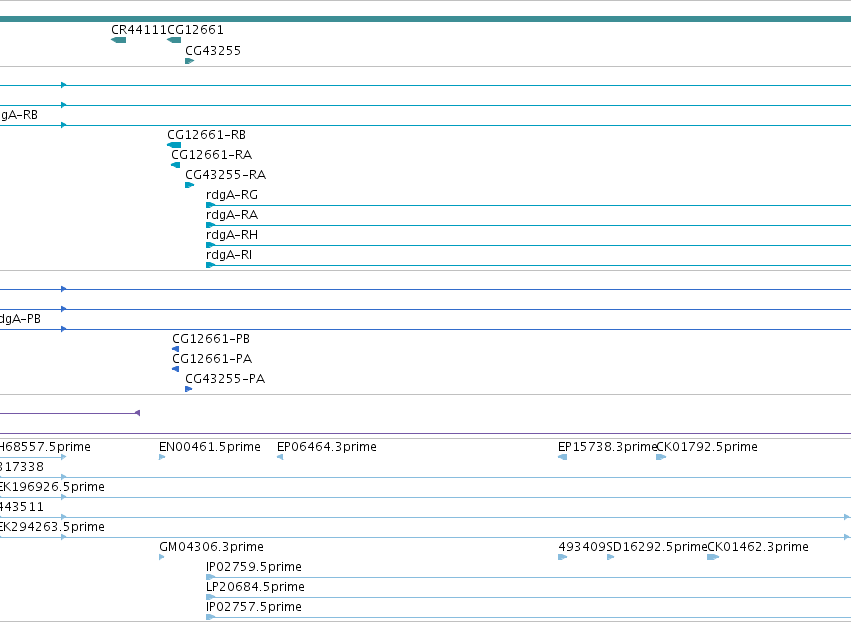
Task: Open the CG12661-RB transcript label
Action: pyautogui.click(x=206, y=135)
